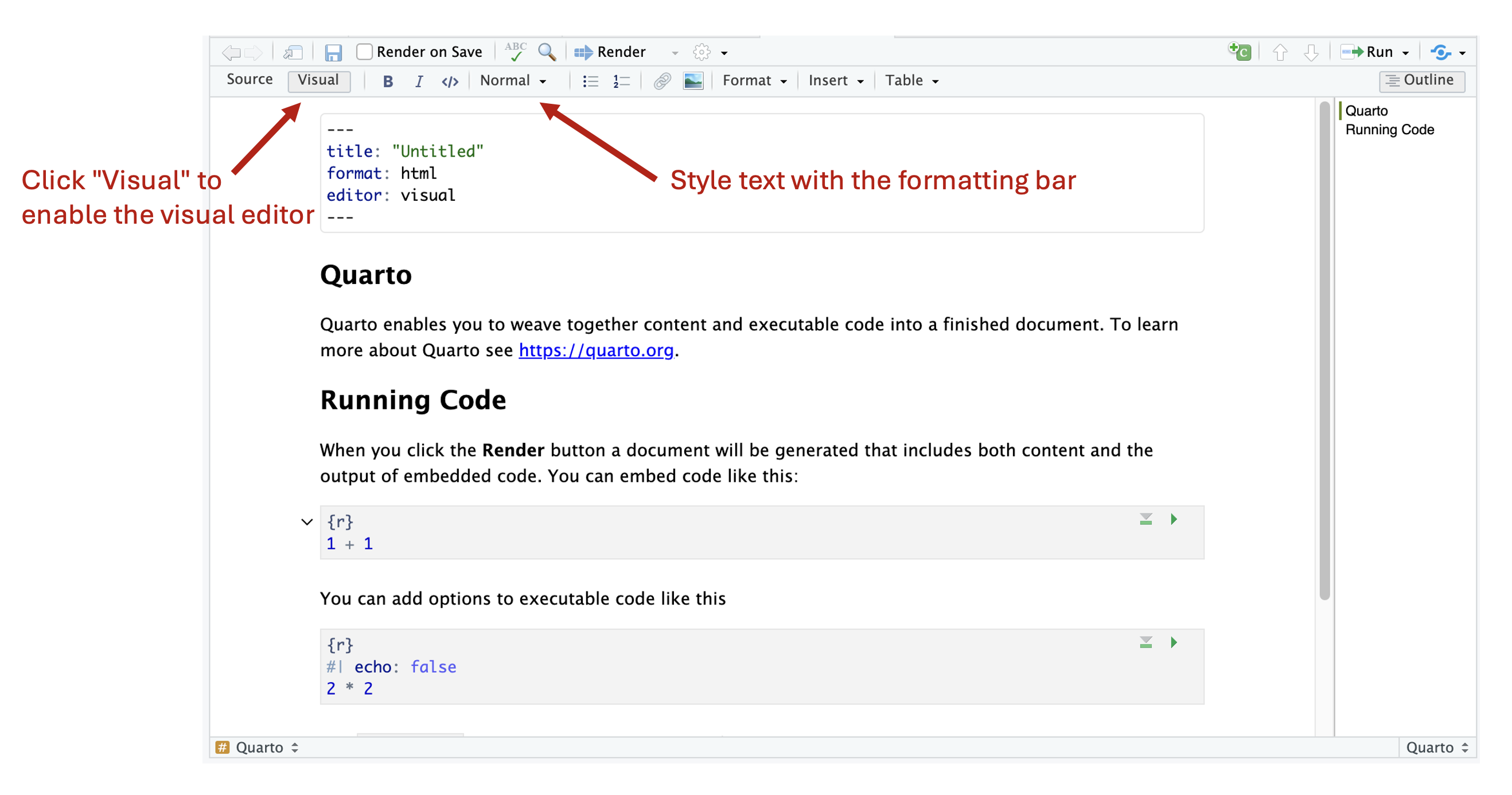
Task: Open the Normal paragraph style dropdown
Action: click(x=513, y=80)
